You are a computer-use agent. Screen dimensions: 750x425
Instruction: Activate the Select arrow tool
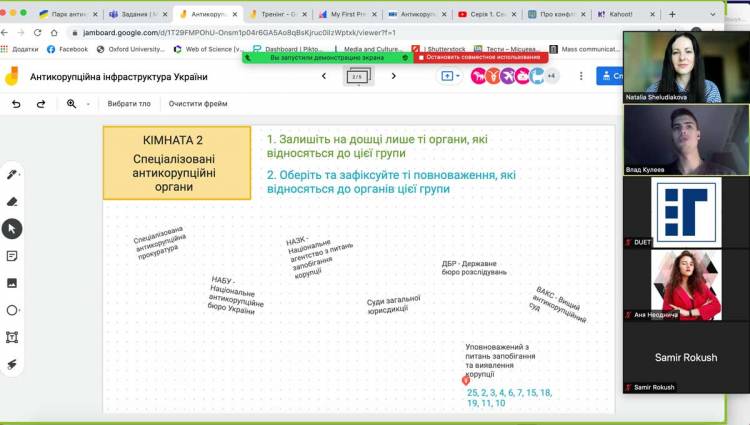tap(12, 229)
